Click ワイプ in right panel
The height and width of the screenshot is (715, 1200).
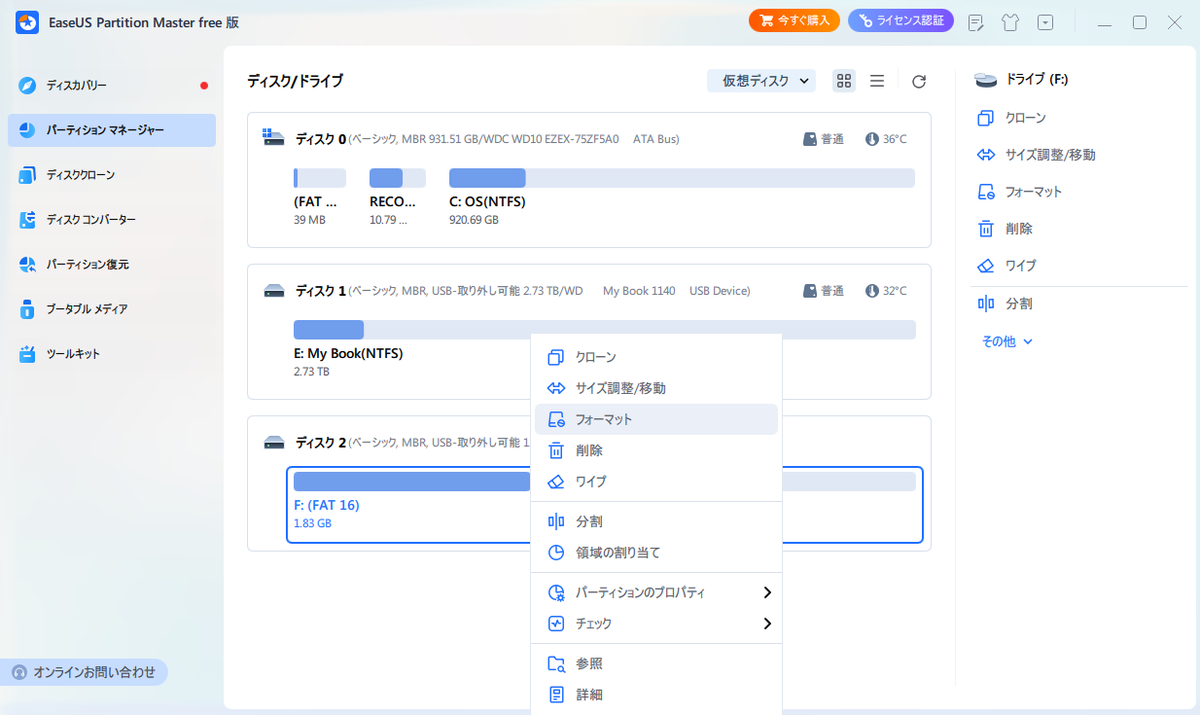click(1007, 266)
